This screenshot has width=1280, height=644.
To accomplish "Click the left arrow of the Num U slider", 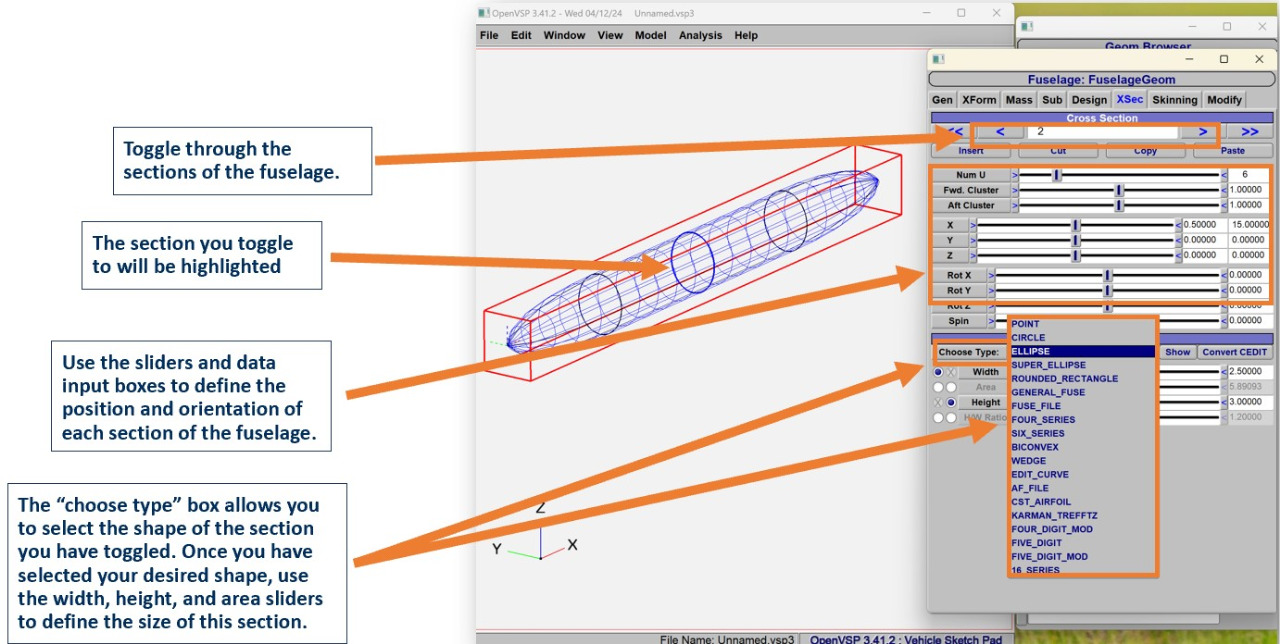I will 1014,175.
